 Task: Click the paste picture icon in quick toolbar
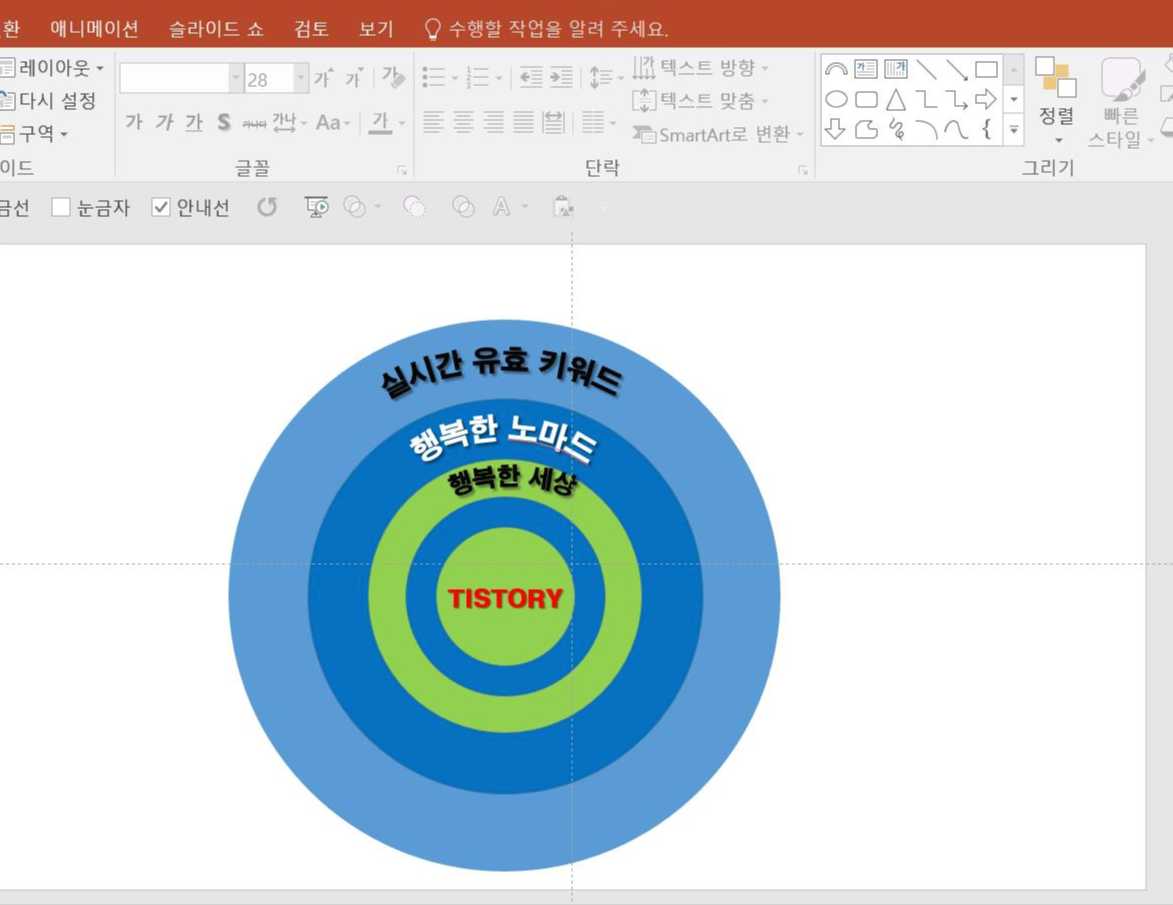click(563, 207)
